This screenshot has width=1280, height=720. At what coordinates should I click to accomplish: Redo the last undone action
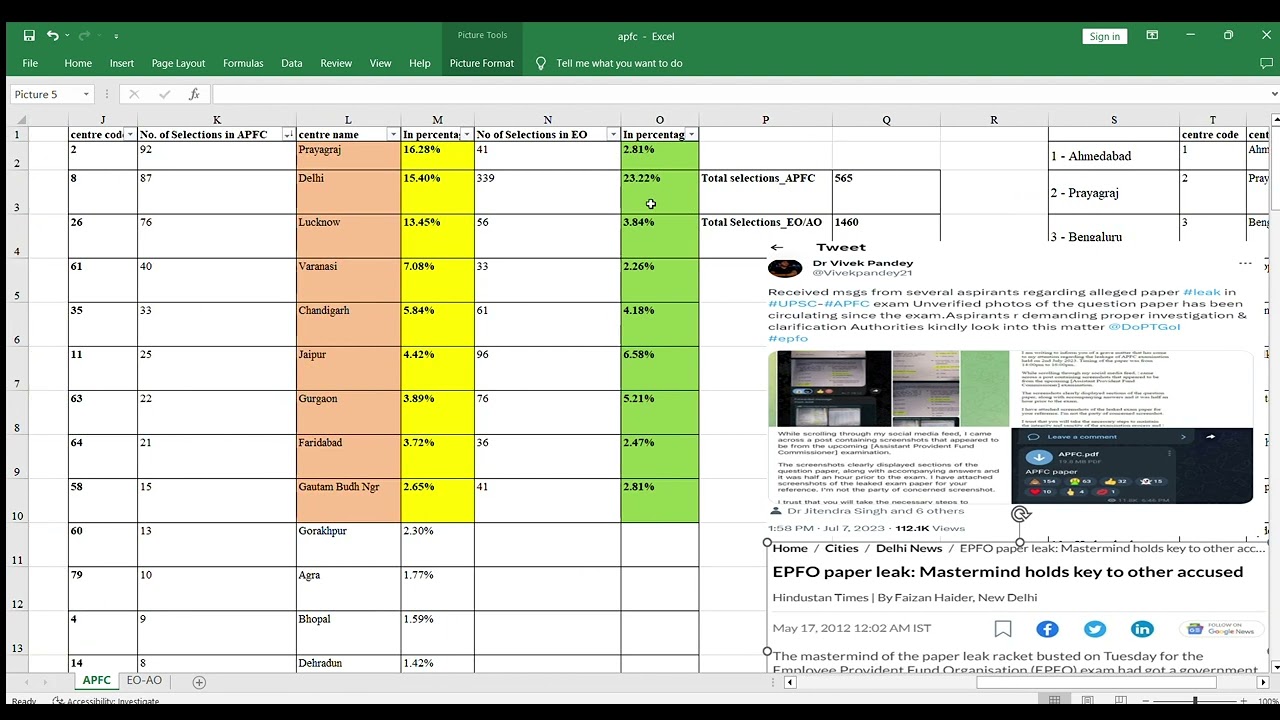84,36
